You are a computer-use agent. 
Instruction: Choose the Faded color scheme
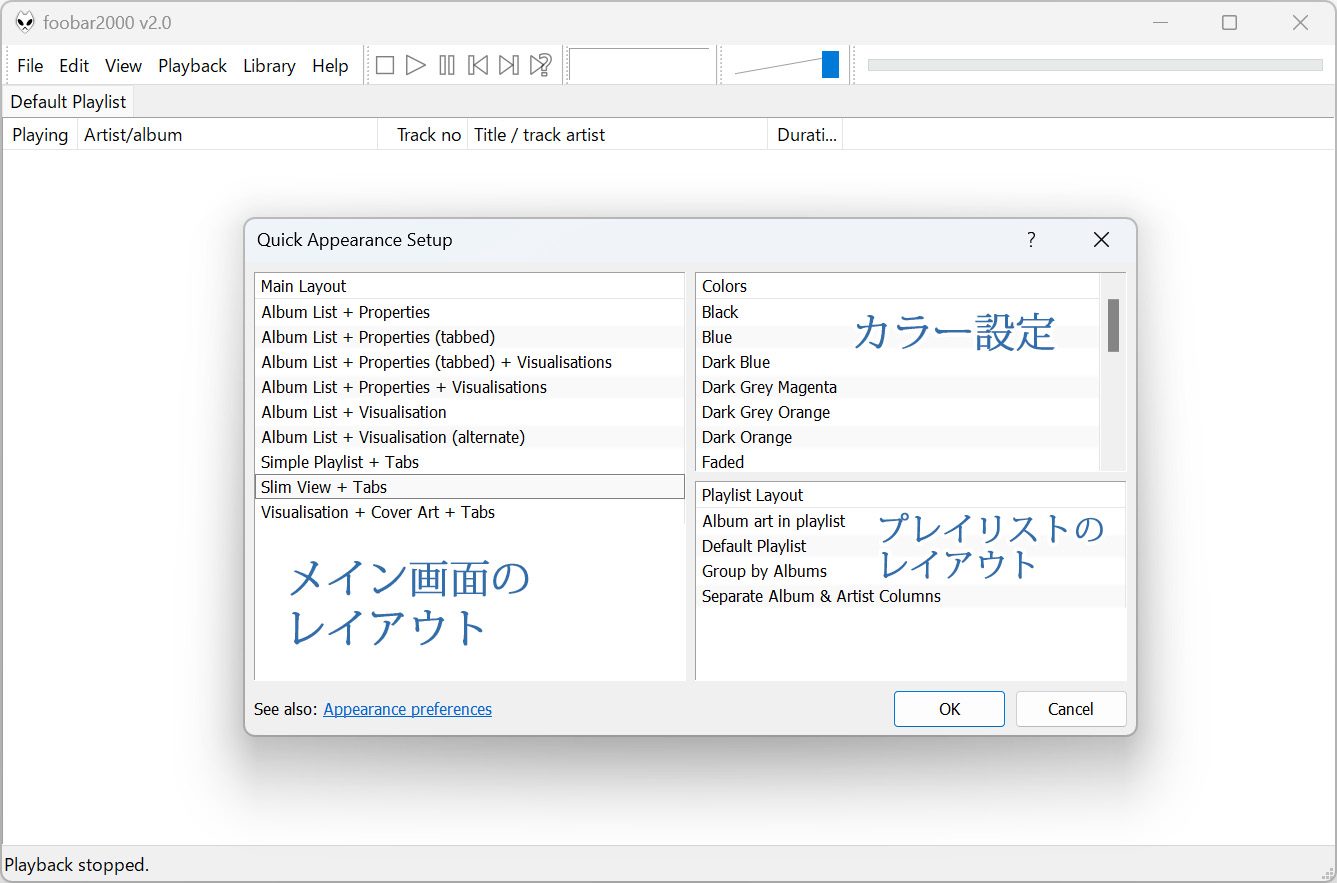tap(897, 462)
